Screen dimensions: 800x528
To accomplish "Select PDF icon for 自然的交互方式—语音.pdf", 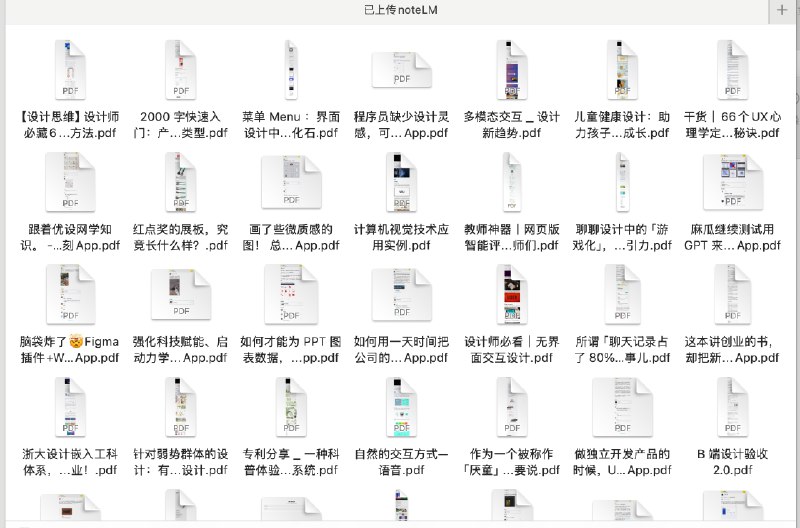I will pyautogui.click(x=402, y=407).
